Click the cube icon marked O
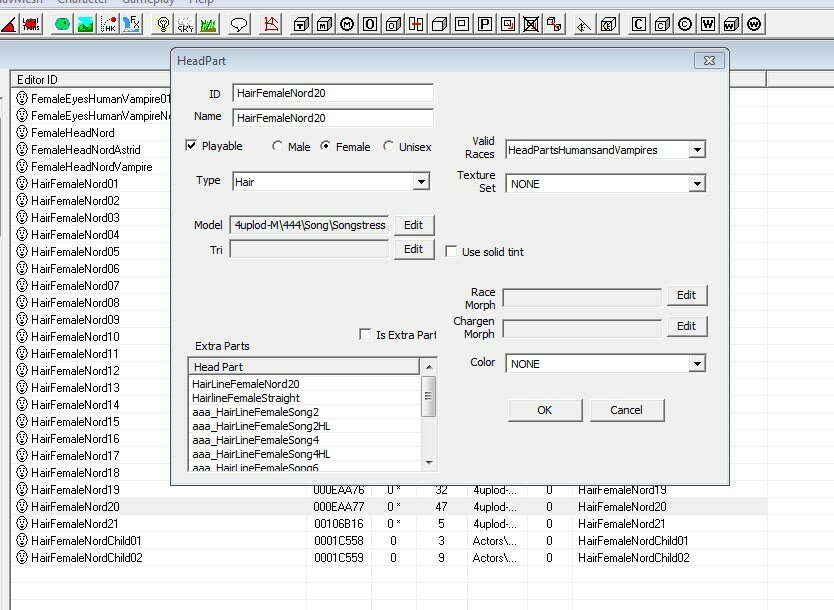The image size is (834, 610). pyautogui.click(x=393, y=24)
